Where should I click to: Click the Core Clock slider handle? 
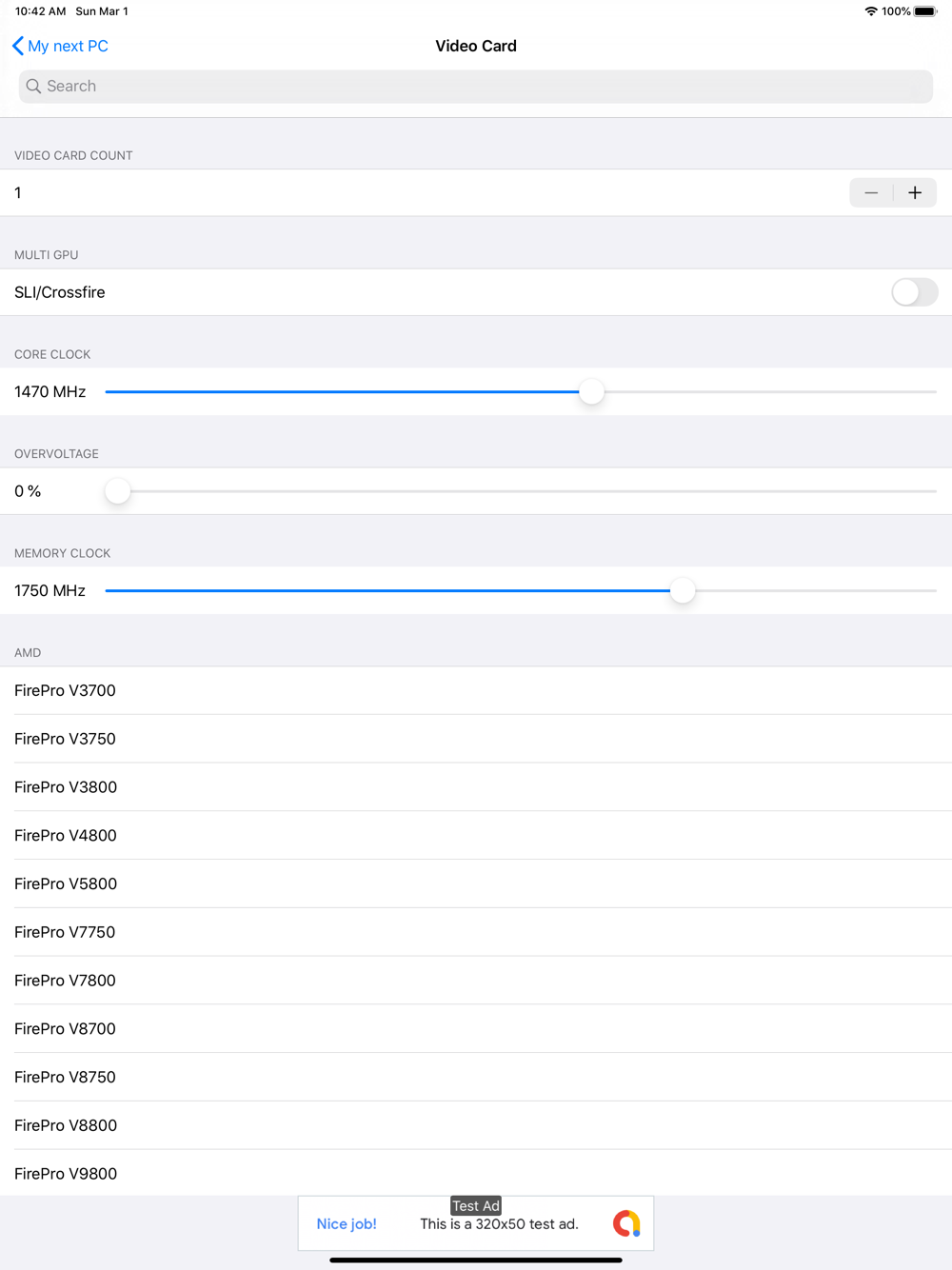[591, 391]
